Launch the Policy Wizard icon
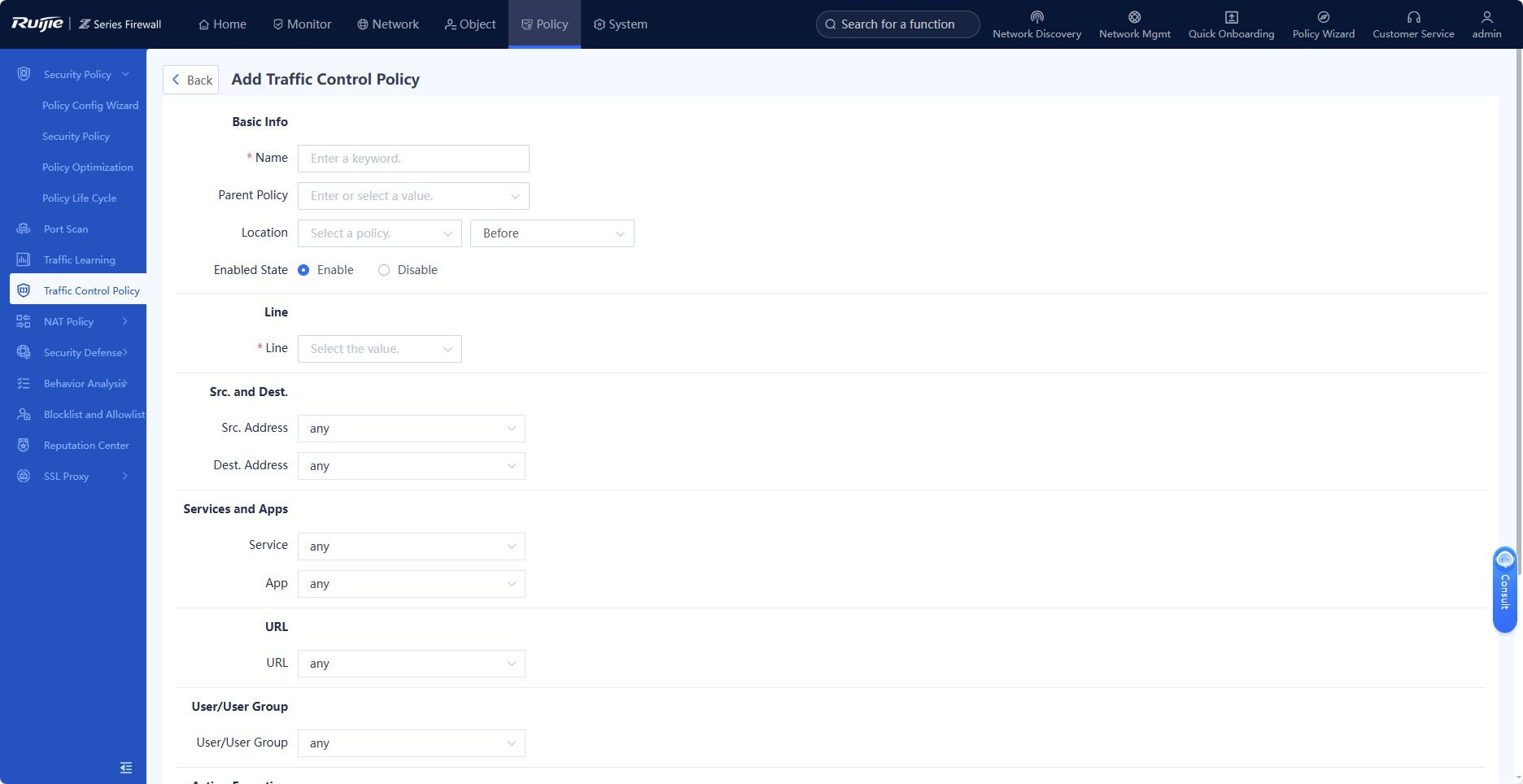1523x784 pixels. click(1323, 17)
